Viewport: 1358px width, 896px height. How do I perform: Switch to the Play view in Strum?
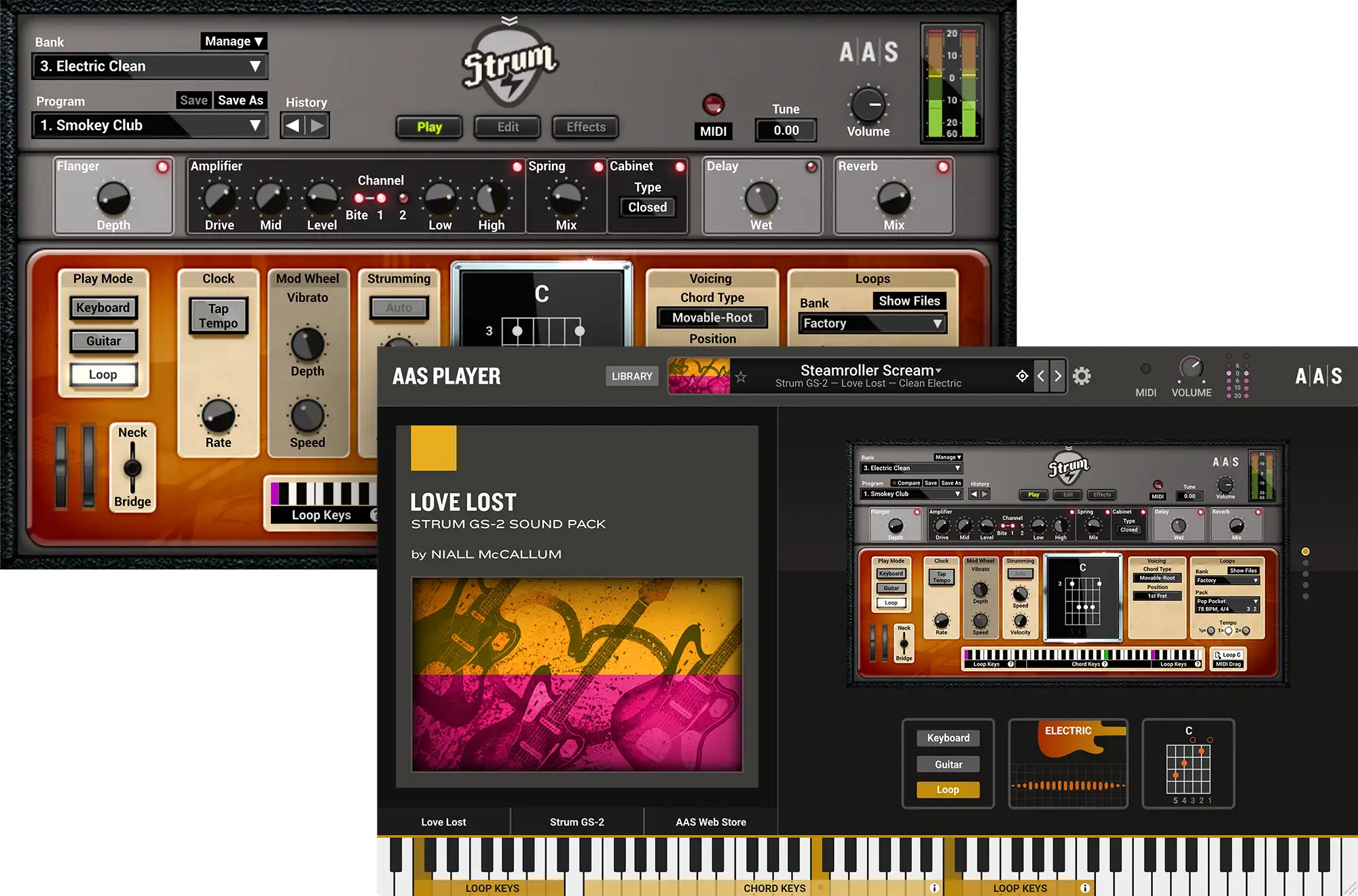(x=429, y=127)
